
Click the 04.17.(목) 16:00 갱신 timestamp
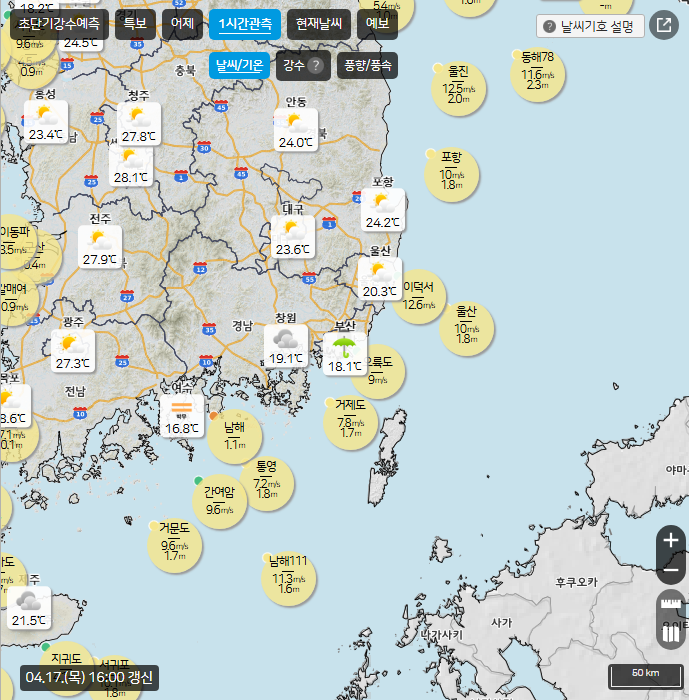pyautogui.click(x=89, y=677)
